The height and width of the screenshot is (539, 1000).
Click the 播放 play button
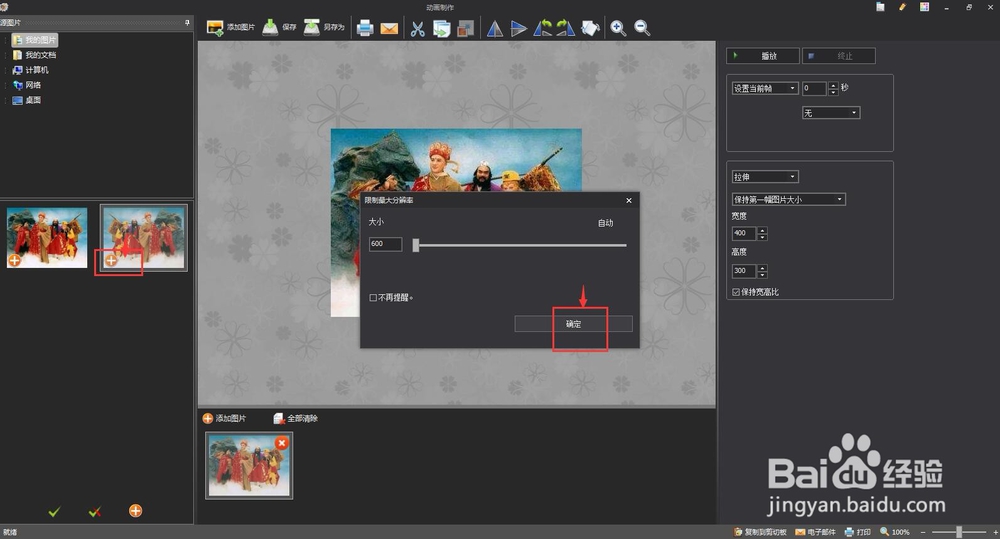(763, 56)
